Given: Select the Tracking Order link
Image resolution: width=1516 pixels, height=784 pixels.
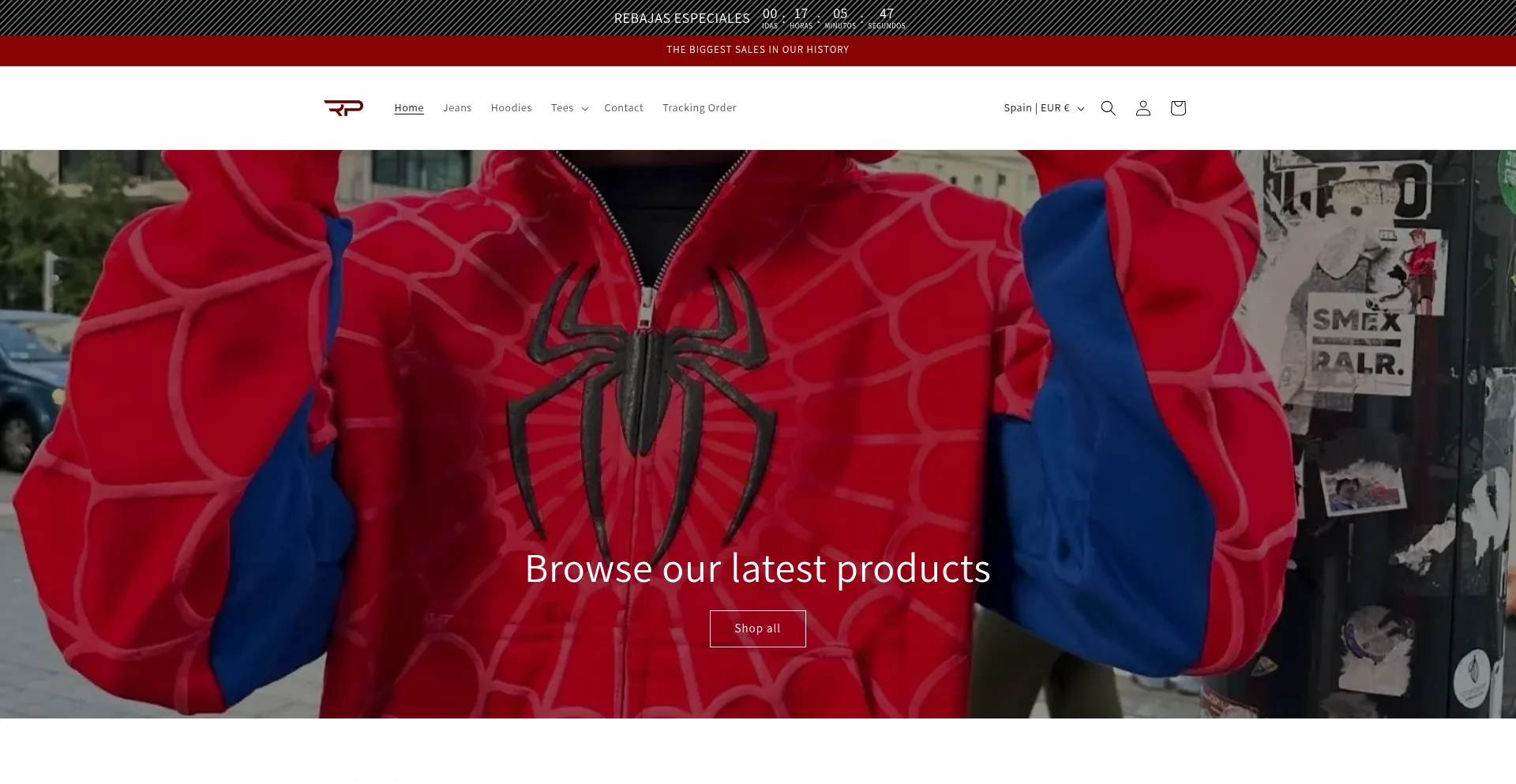Looking at the screenshot, I should coord(699,108).
